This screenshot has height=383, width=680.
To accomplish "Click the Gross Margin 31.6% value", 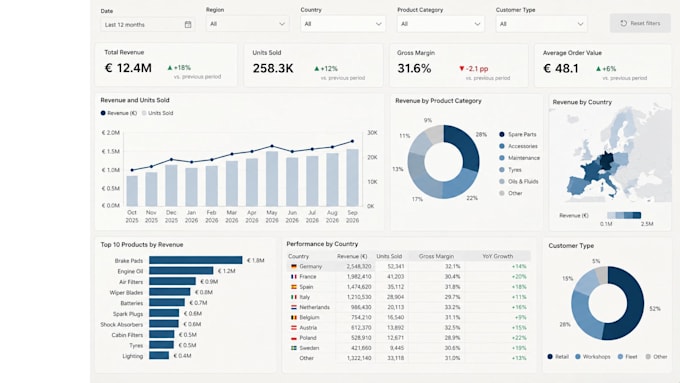I will [x=414, y=69].
